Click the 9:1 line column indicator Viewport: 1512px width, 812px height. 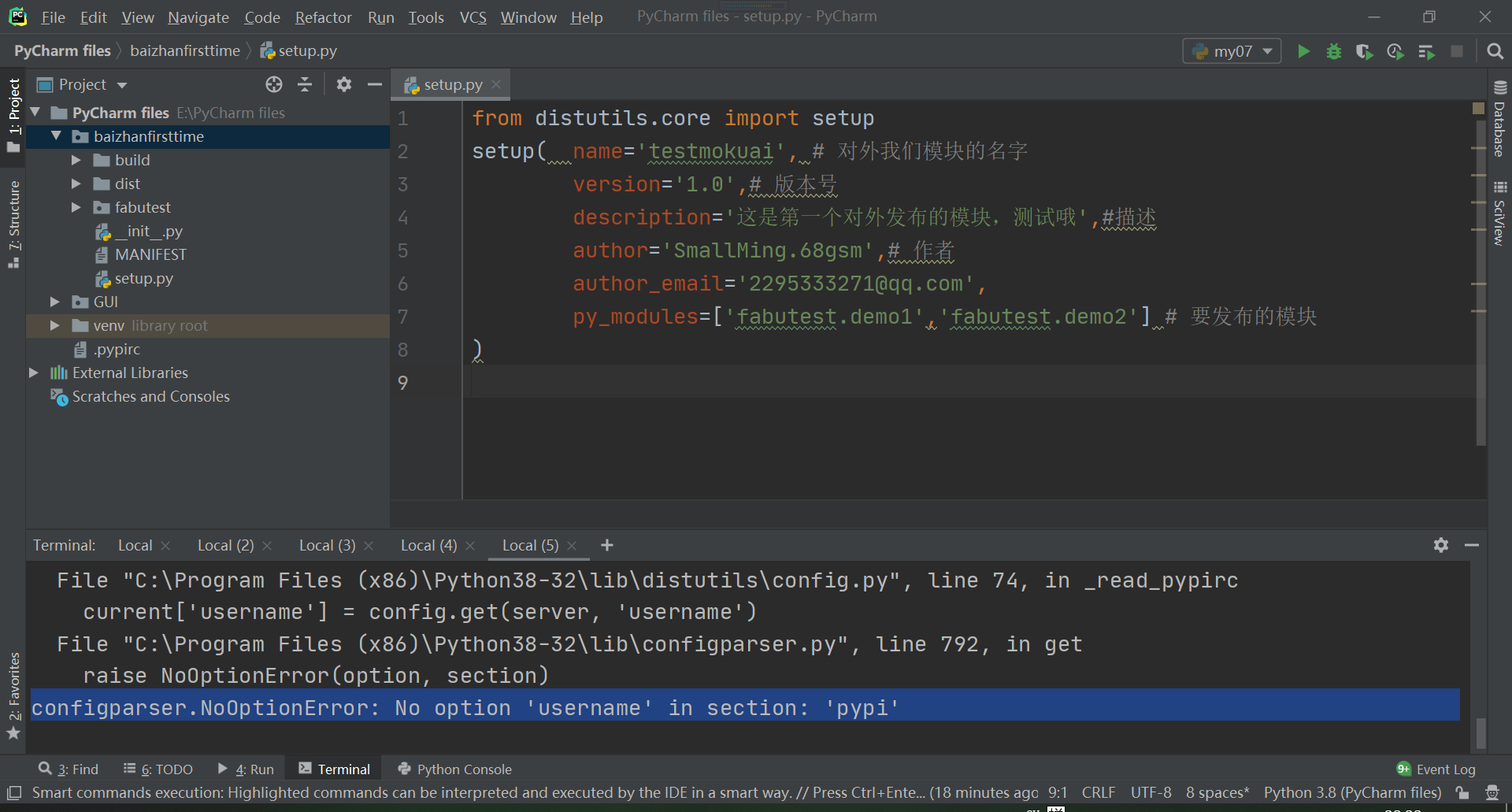click(x=1057, y=792)
